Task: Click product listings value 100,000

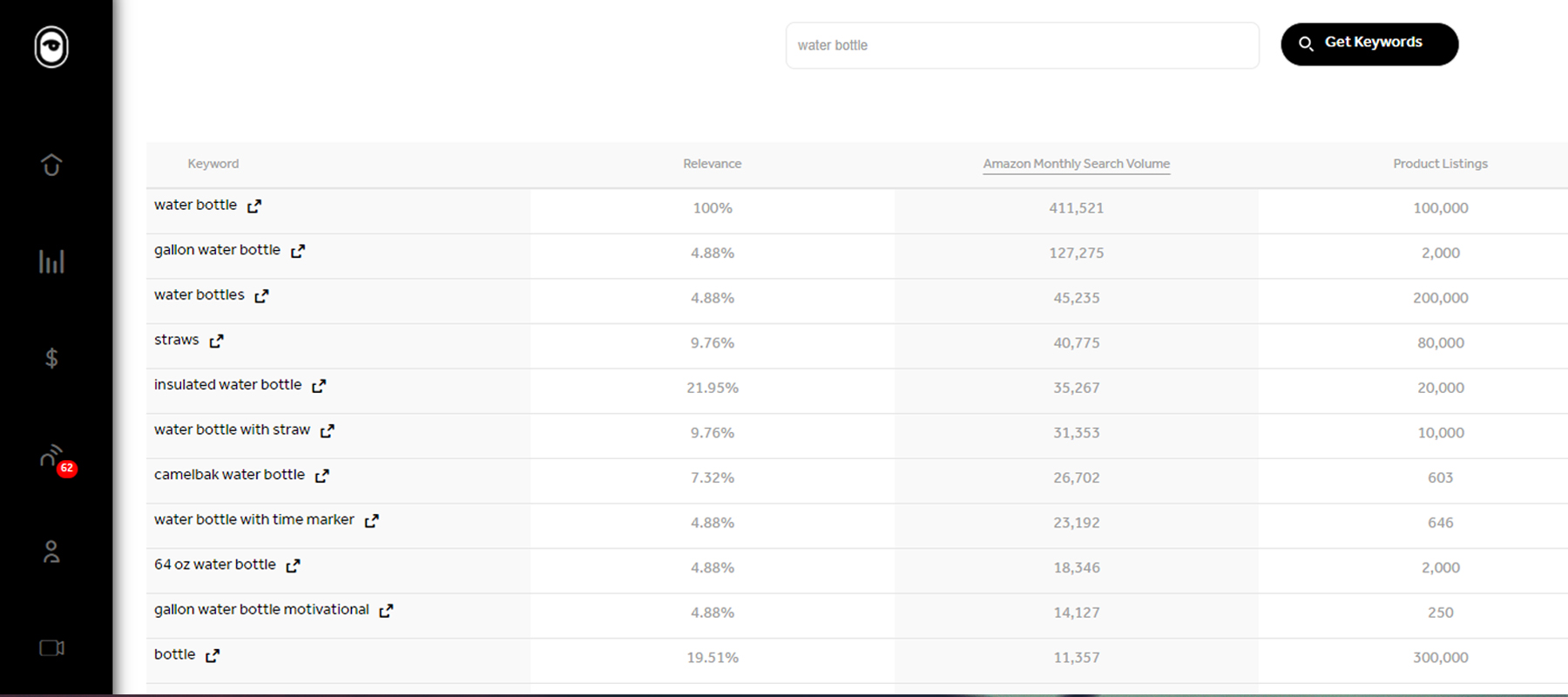Action: (x=1441, y=208)
